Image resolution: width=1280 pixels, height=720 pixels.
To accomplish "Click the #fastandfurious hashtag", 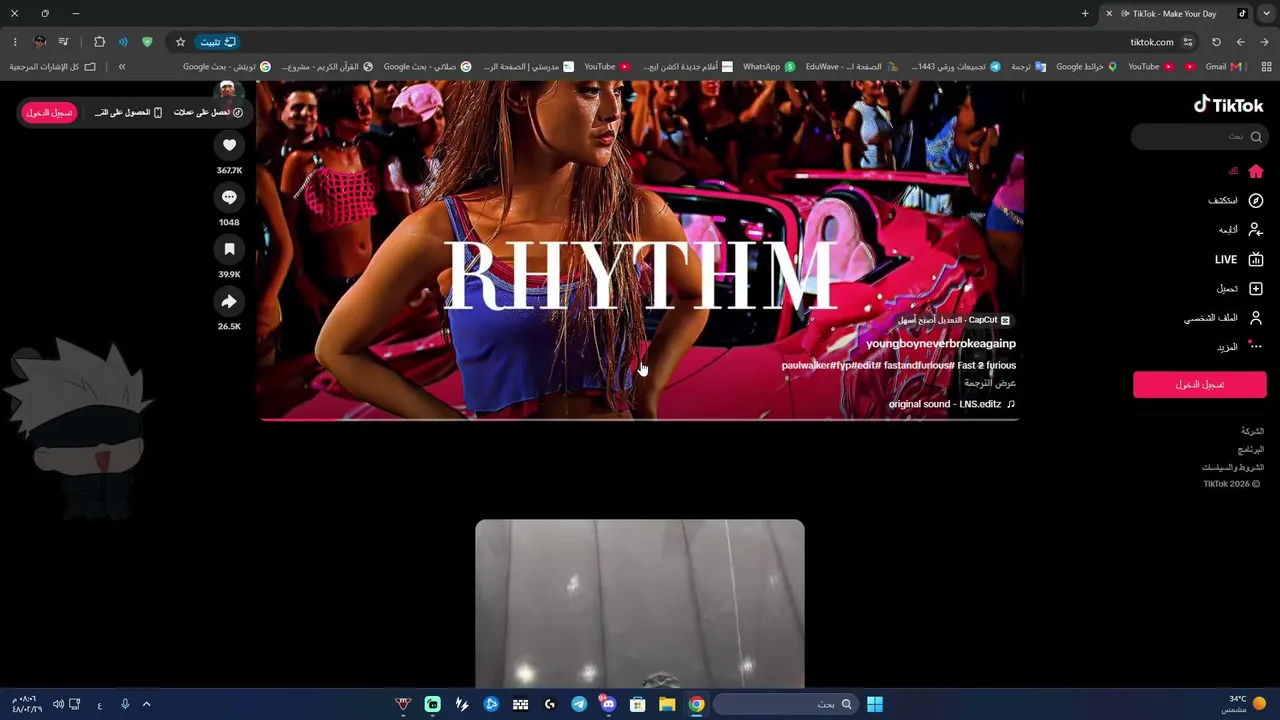I will pos(919,365).
